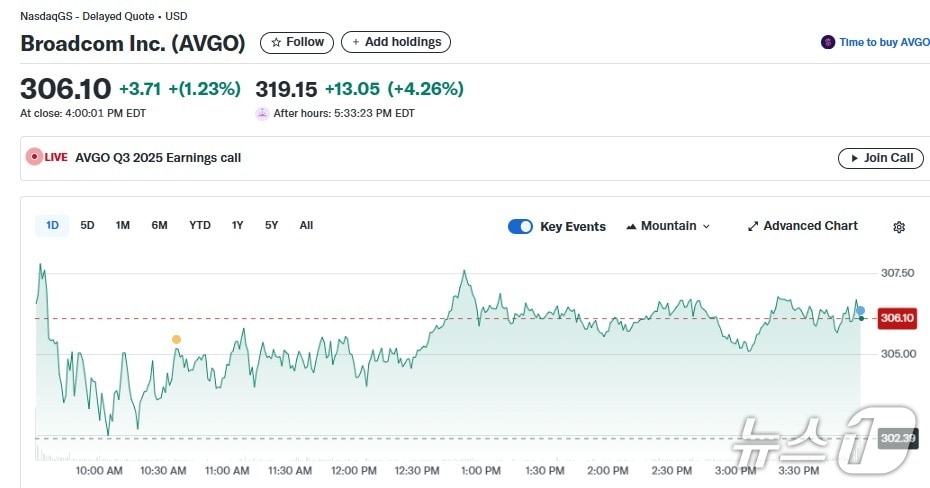Join the AVGO earnings call

pyautogui.click(x=880, y=158)
